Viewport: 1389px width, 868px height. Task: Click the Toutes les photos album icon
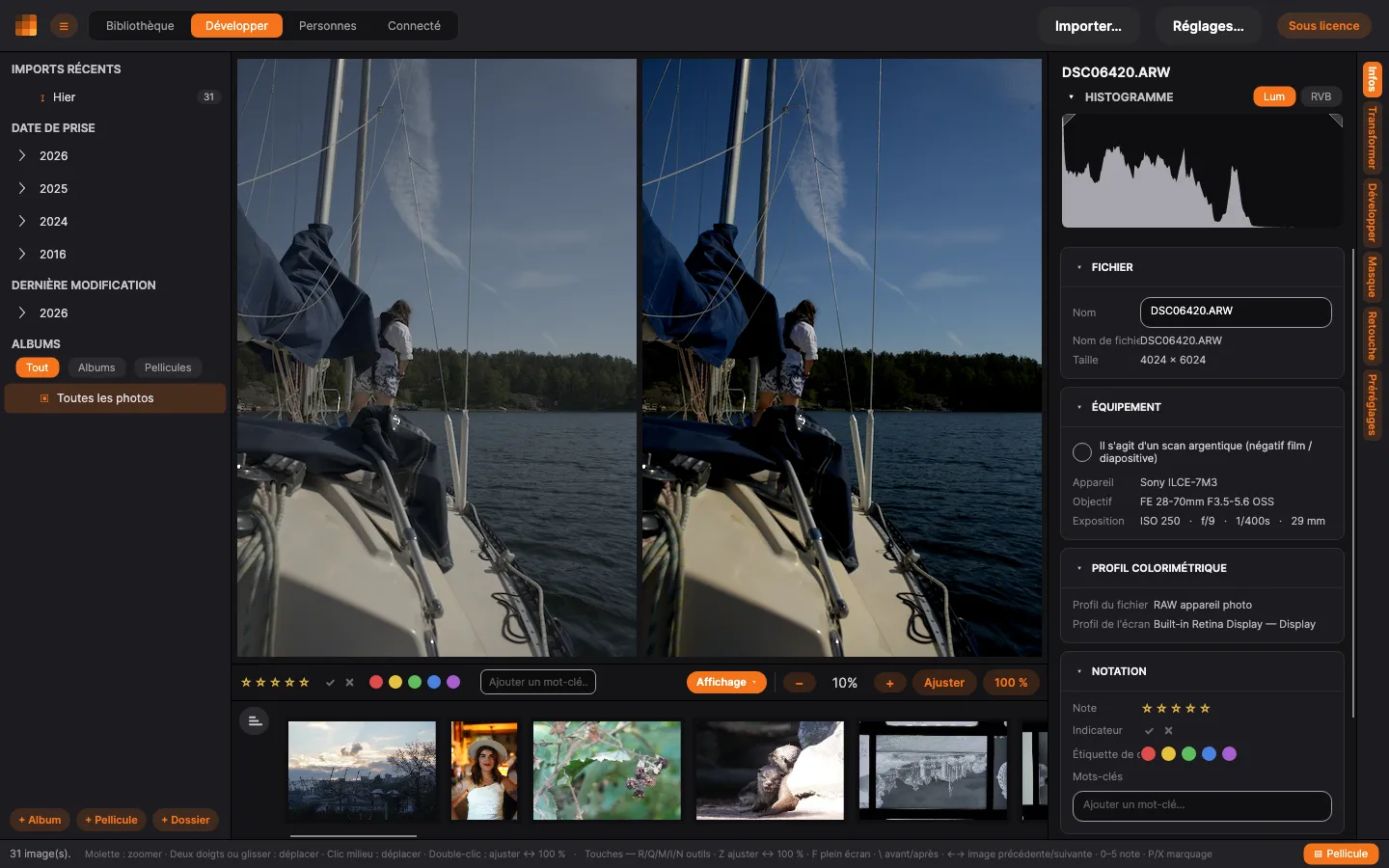[44, 398]
